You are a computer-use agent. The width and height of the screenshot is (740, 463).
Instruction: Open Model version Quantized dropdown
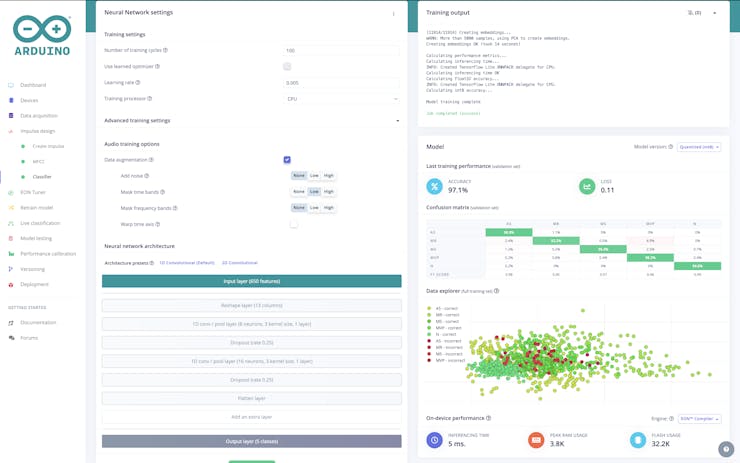[699, 147]
